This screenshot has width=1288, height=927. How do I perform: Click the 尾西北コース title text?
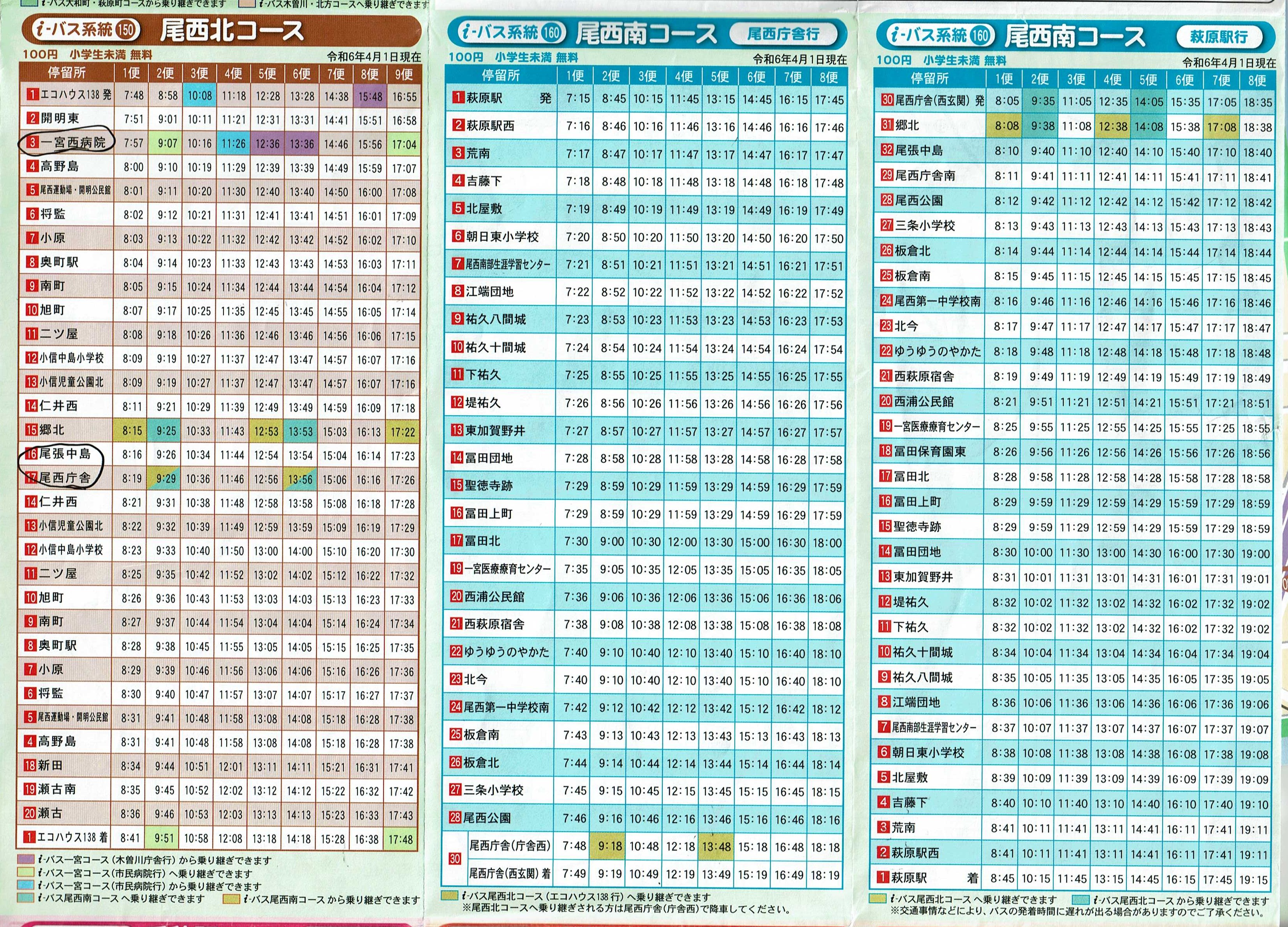(x=232, y=31)
